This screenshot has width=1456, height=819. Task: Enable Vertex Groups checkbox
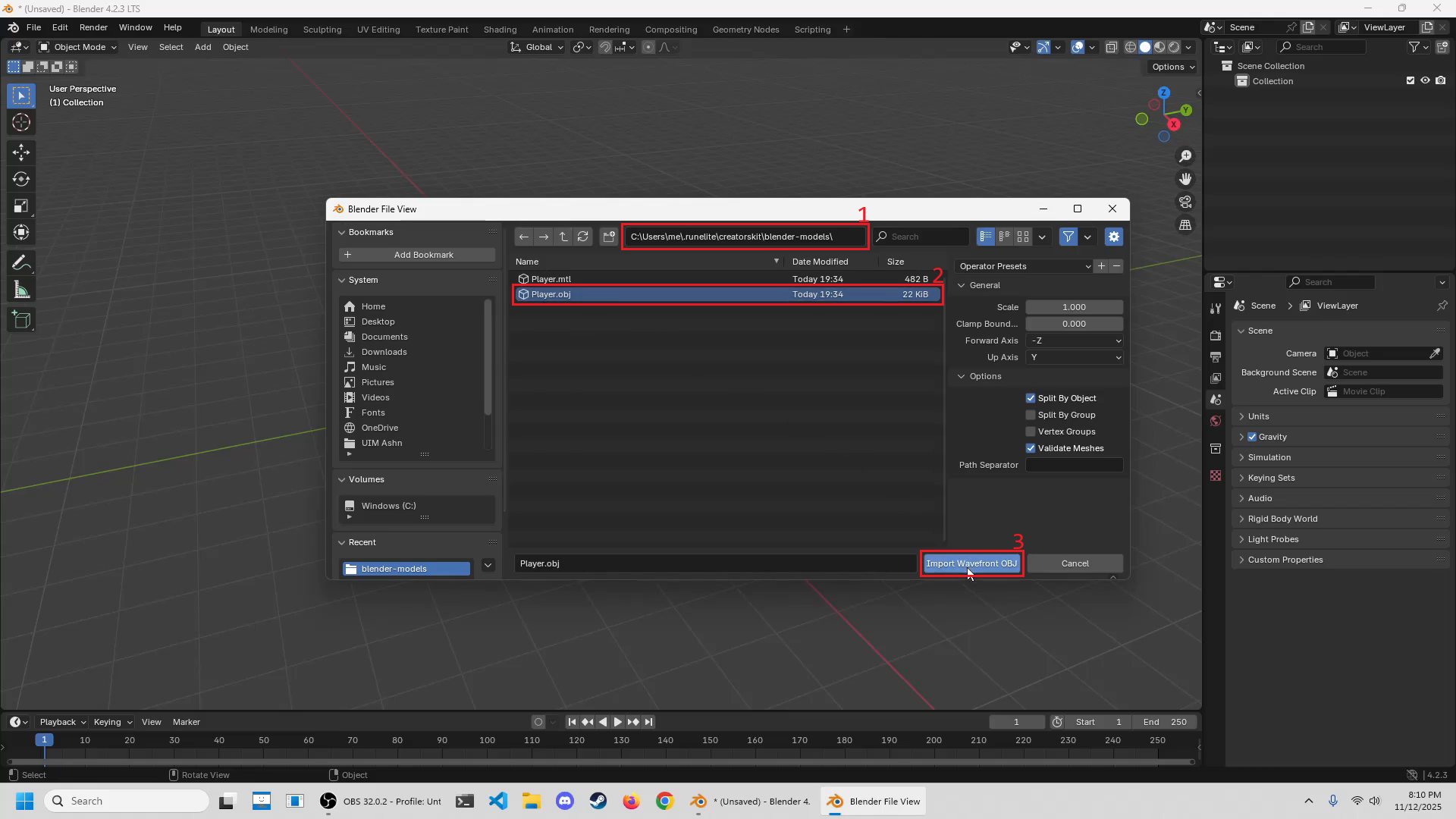tap(1031, 431)
